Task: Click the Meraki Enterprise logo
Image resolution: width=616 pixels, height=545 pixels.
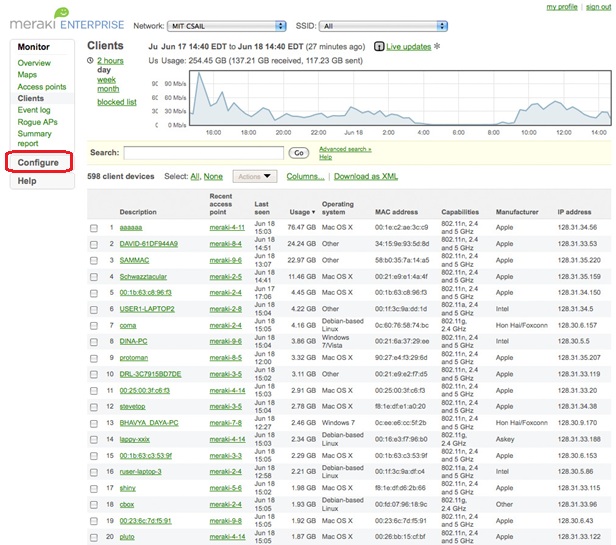Action: tap(67, 19)
